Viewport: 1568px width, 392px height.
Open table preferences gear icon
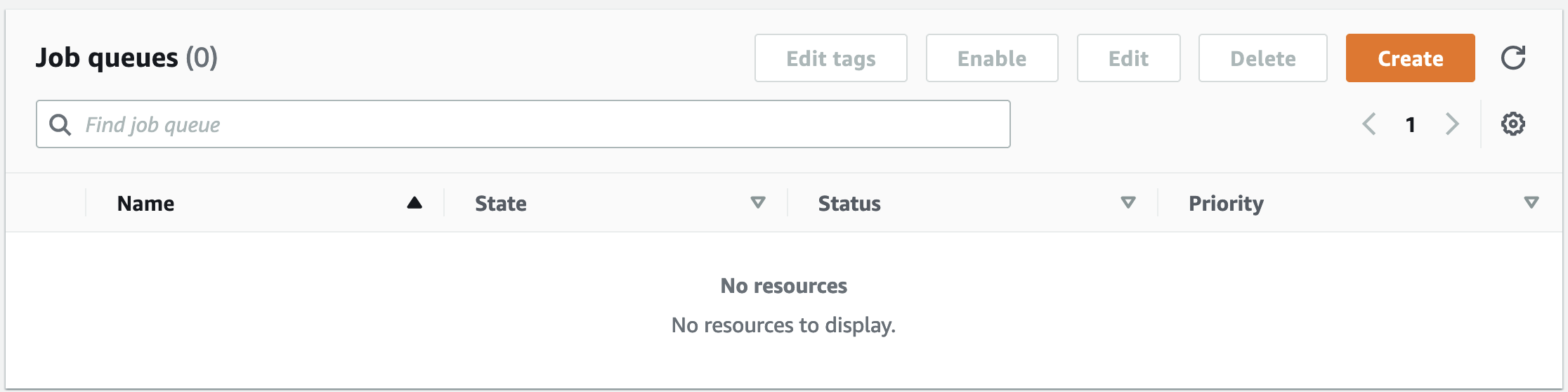coord(1513,124)
